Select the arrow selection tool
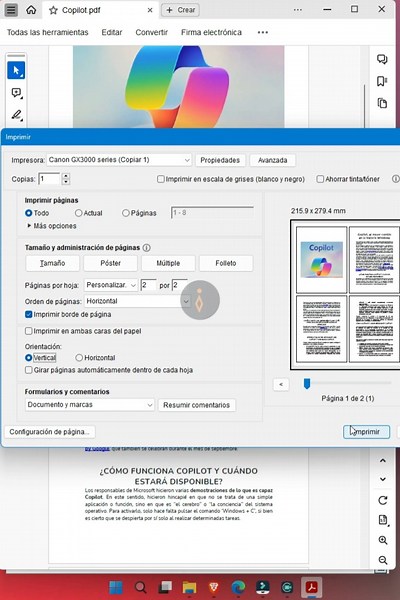The image size is (400, 600). click(x=16, y=70)
